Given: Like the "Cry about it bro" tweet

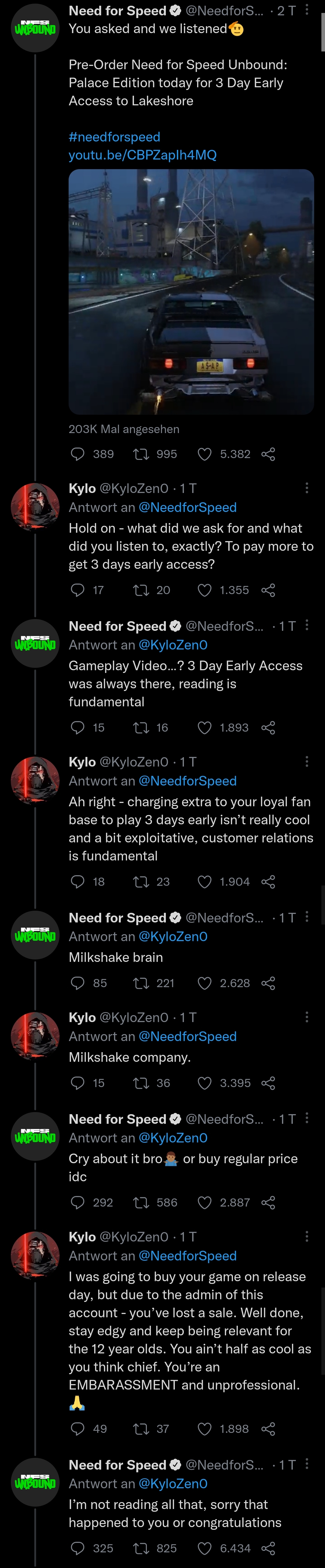Looking at the screenshot, I should 205,1202.
